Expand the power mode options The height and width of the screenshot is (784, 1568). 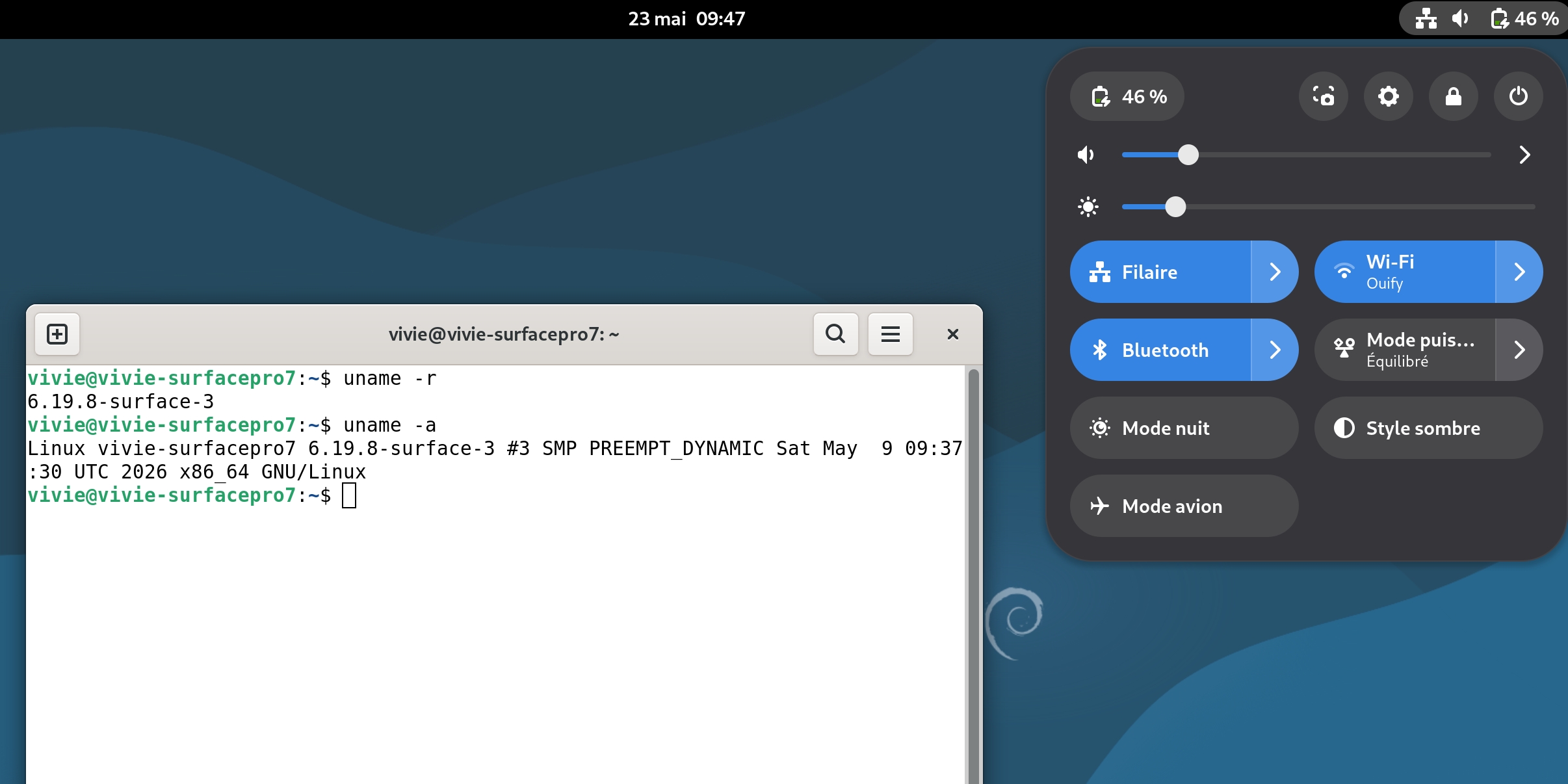point(1519,350)
